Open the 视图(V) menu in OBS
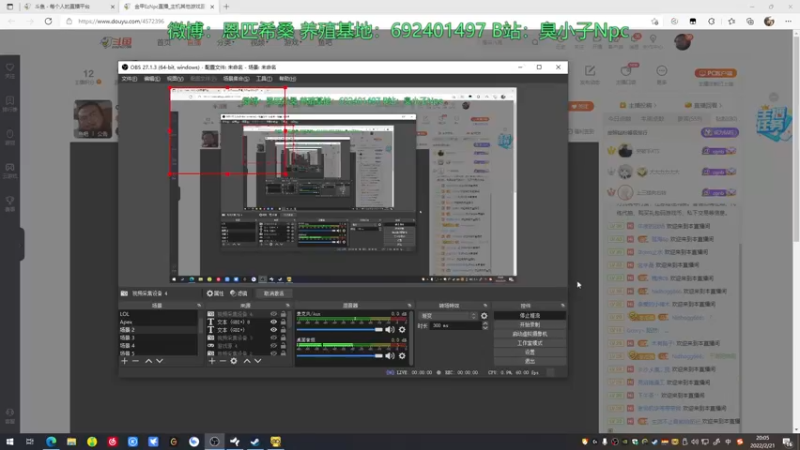 (x=175, y=79)
